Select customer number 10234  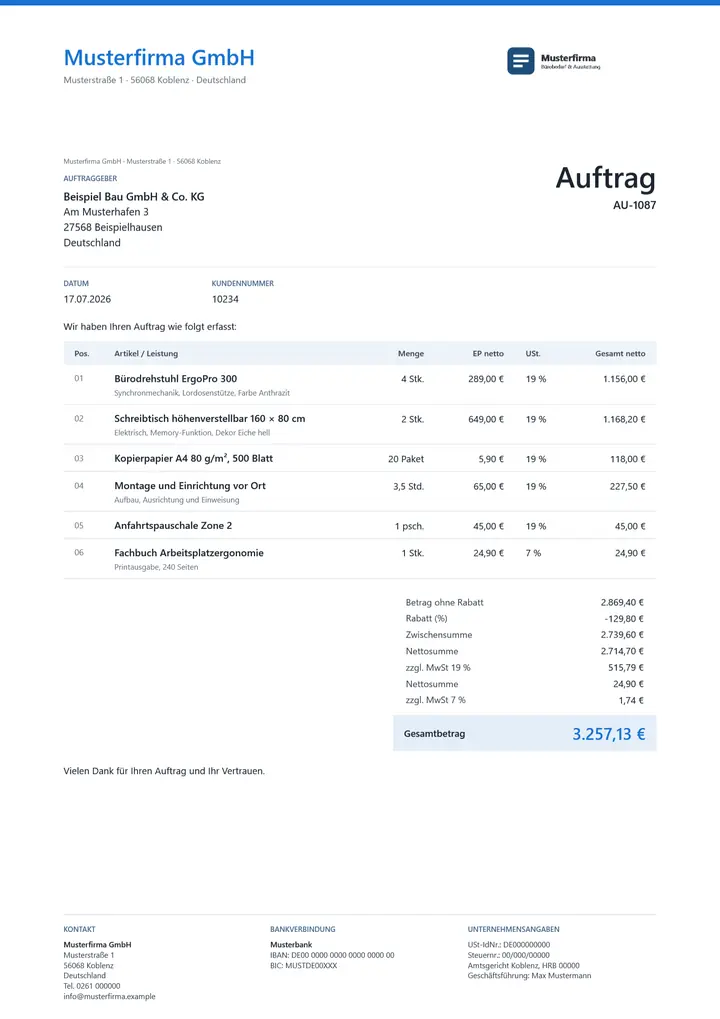pos(225,300)
